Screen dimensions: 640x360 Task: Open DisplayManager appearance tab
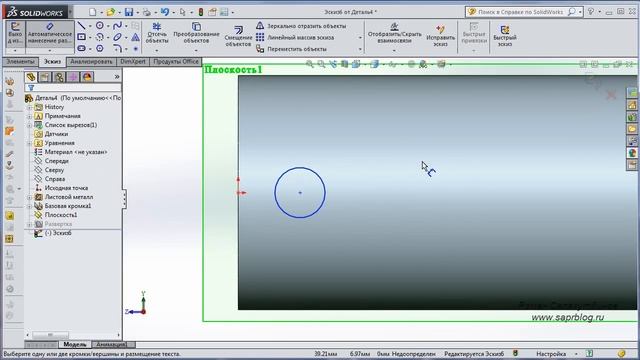[x=87, y=77]
